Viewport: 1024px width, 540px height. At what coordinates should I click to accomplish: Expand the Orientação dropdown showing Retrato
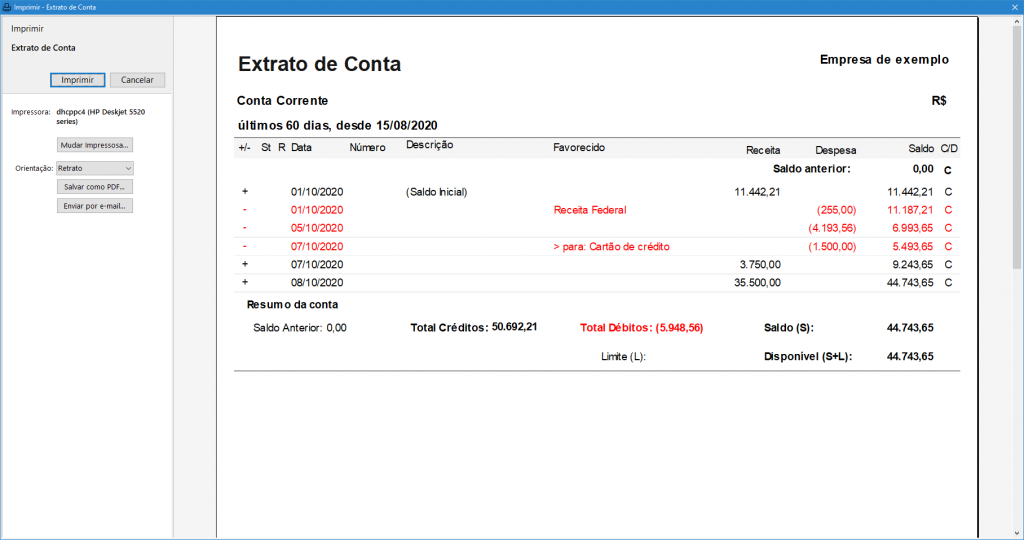(x=95, y=168)
